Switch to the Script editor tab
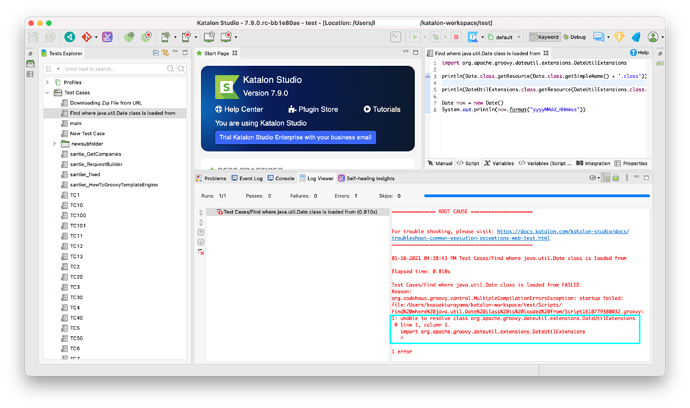 pos(468,163)
